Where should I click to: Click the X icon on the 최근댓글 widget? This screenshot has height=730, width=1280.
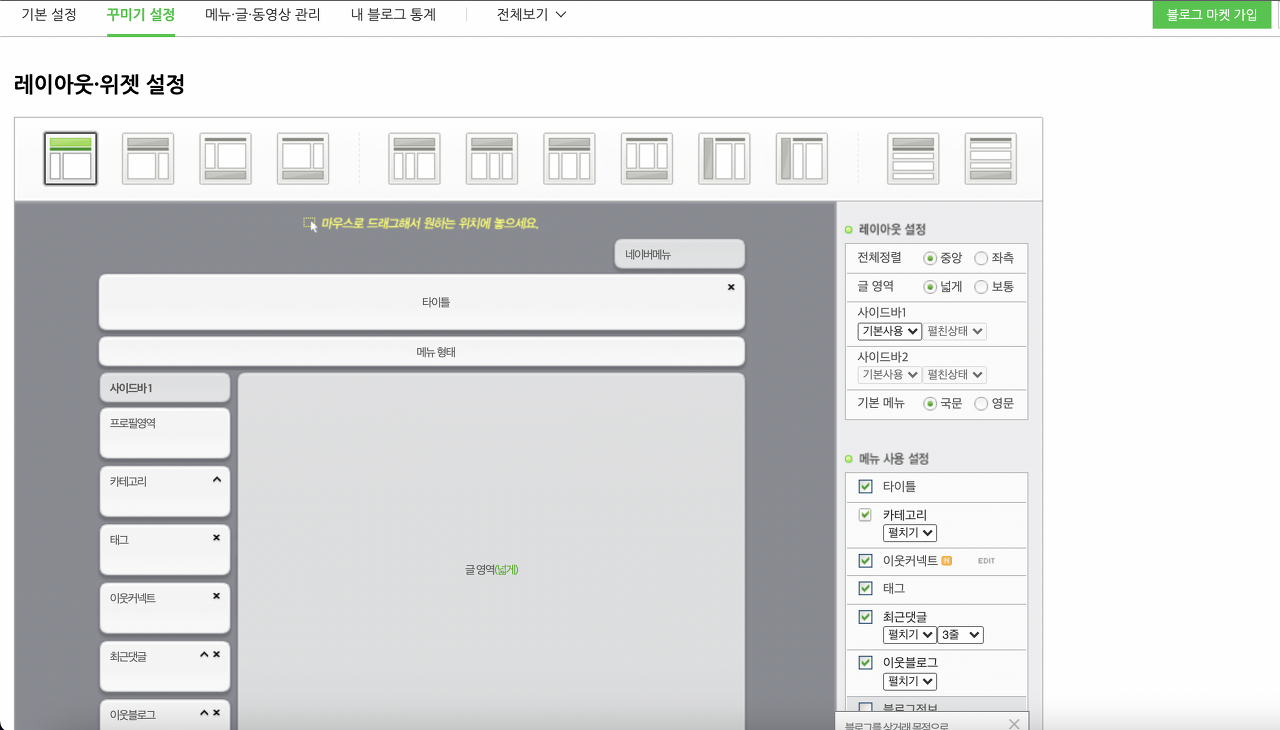pos(216,655)
